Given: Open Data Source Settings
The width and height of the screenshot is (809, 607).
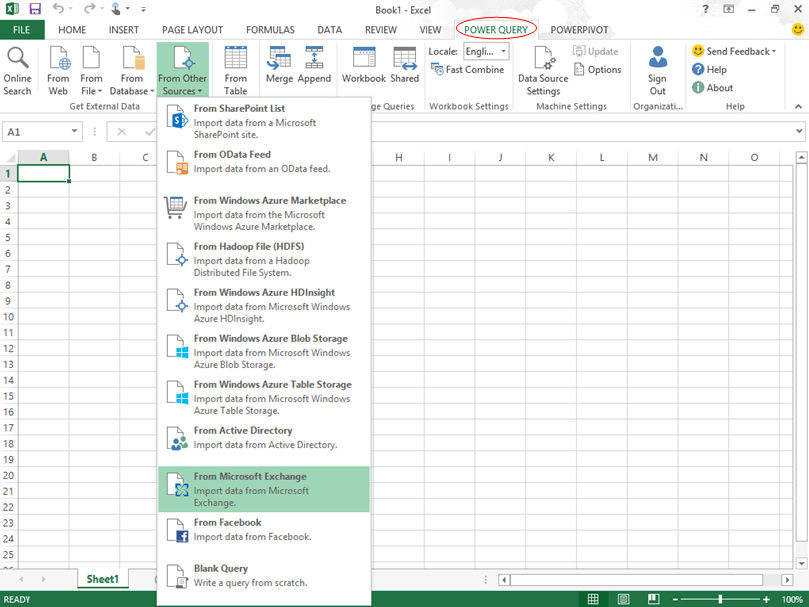Looking at the screenshot, I should [x=543, y=71].
